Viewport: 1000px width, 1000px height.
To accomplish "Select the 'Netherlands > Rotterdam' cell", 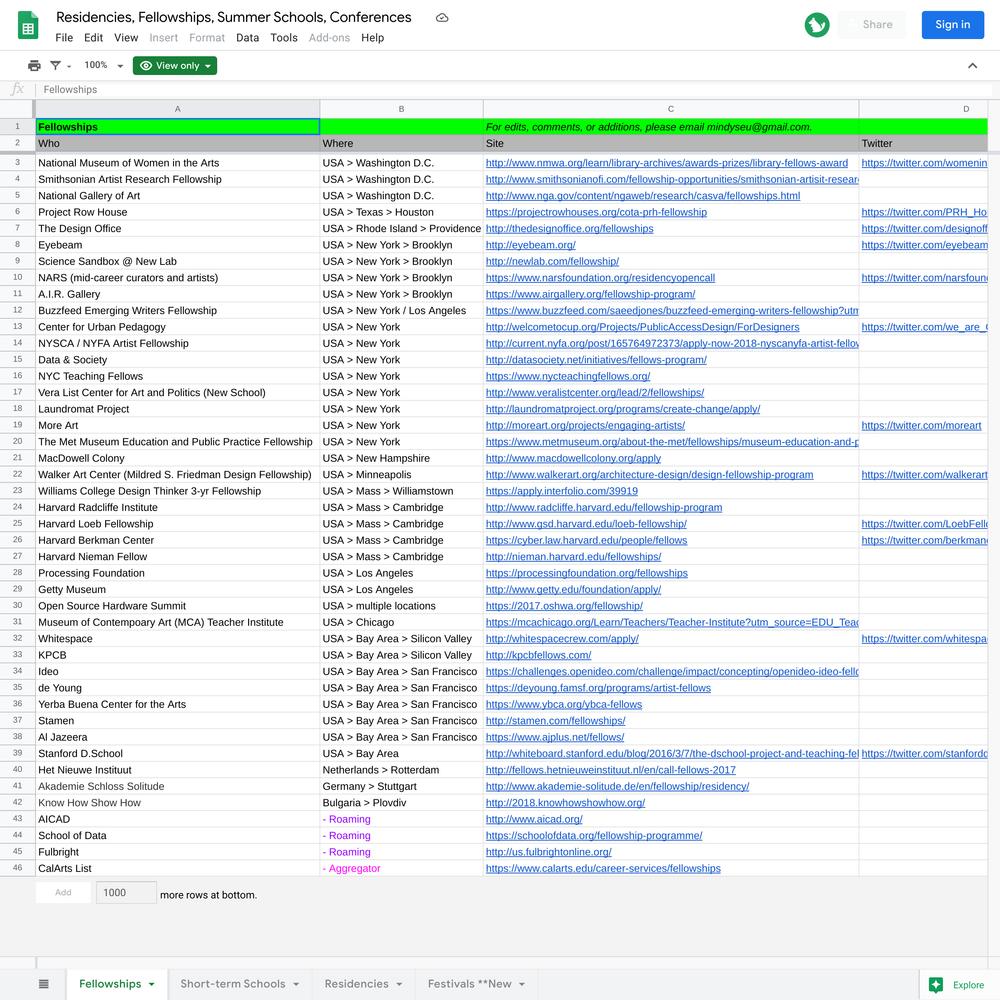I will (401, 770).
